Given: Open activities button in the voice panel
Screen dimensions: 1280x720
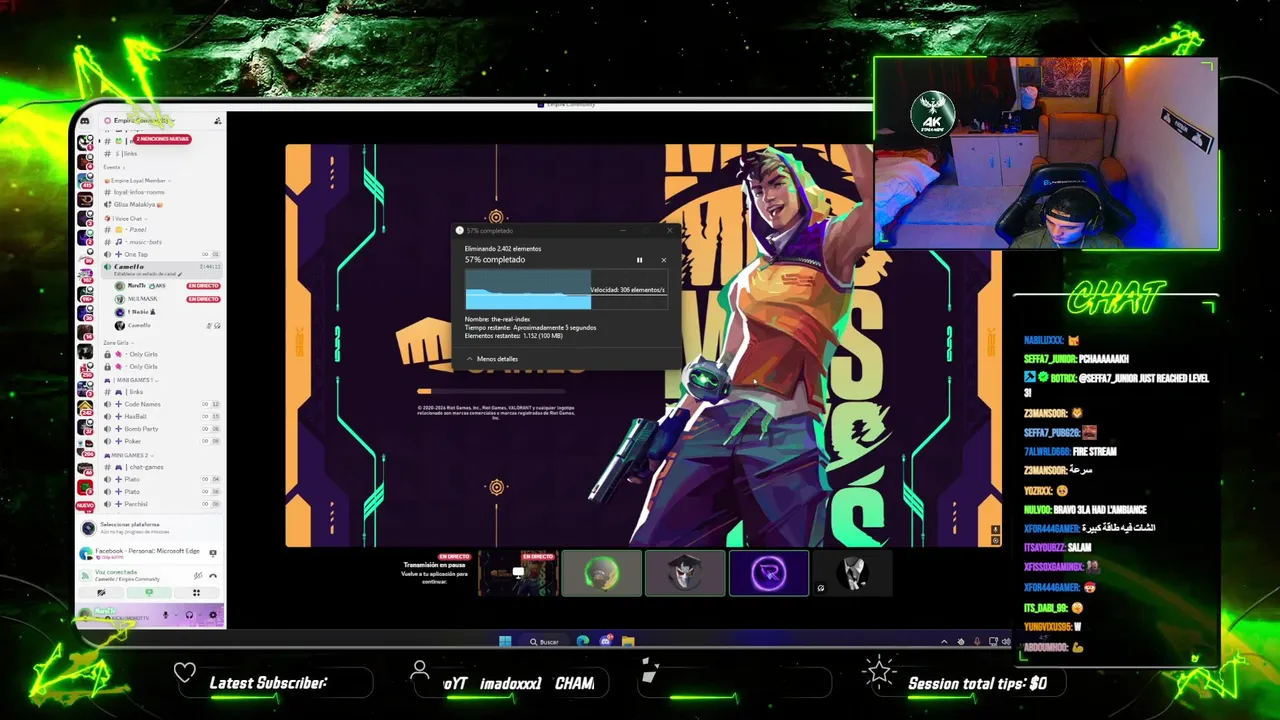Looking at the screenshot, I should point(197,593).
